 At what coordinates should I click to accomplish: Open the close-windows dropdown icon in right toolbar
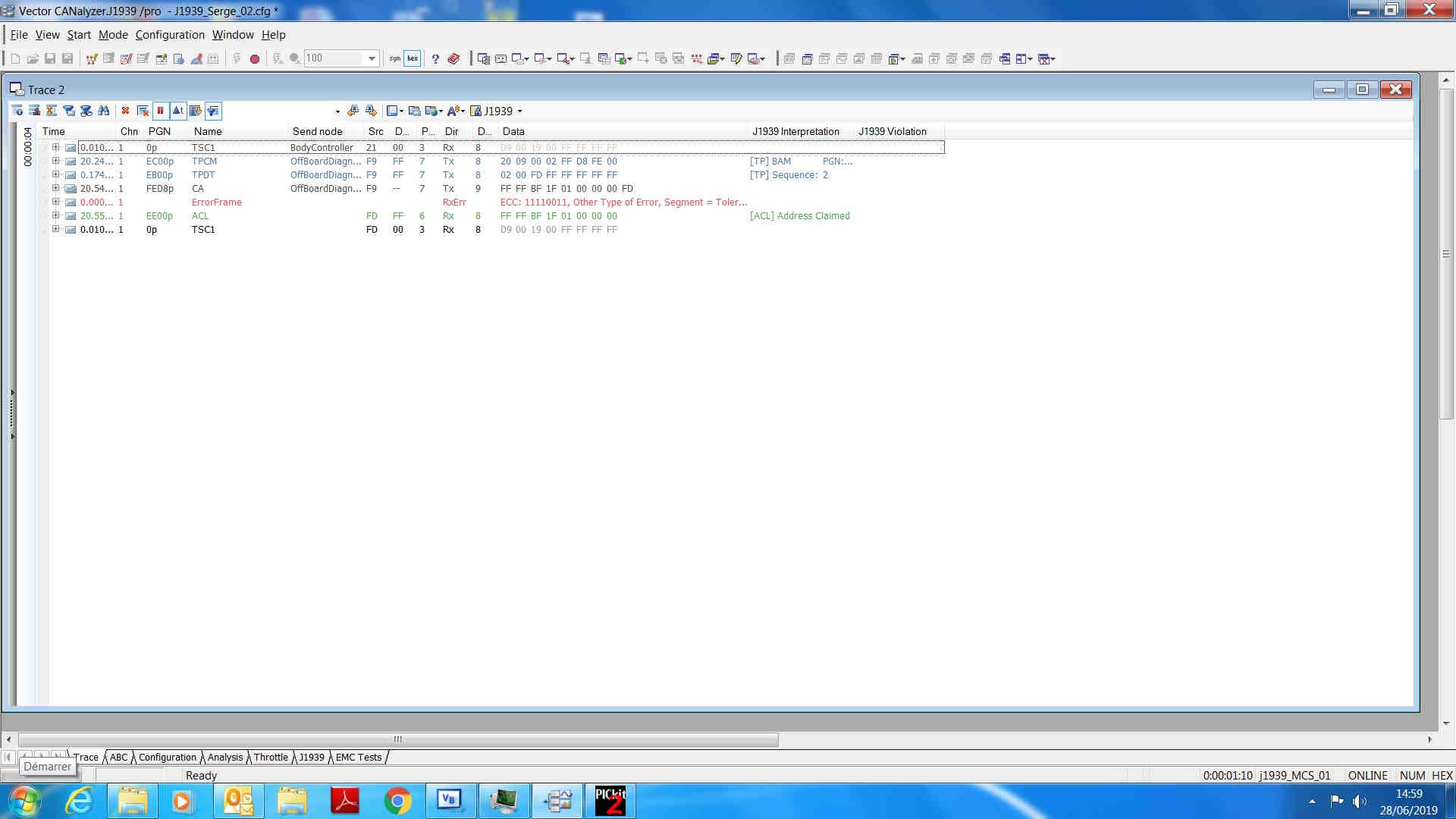(x=1046, y=58)
